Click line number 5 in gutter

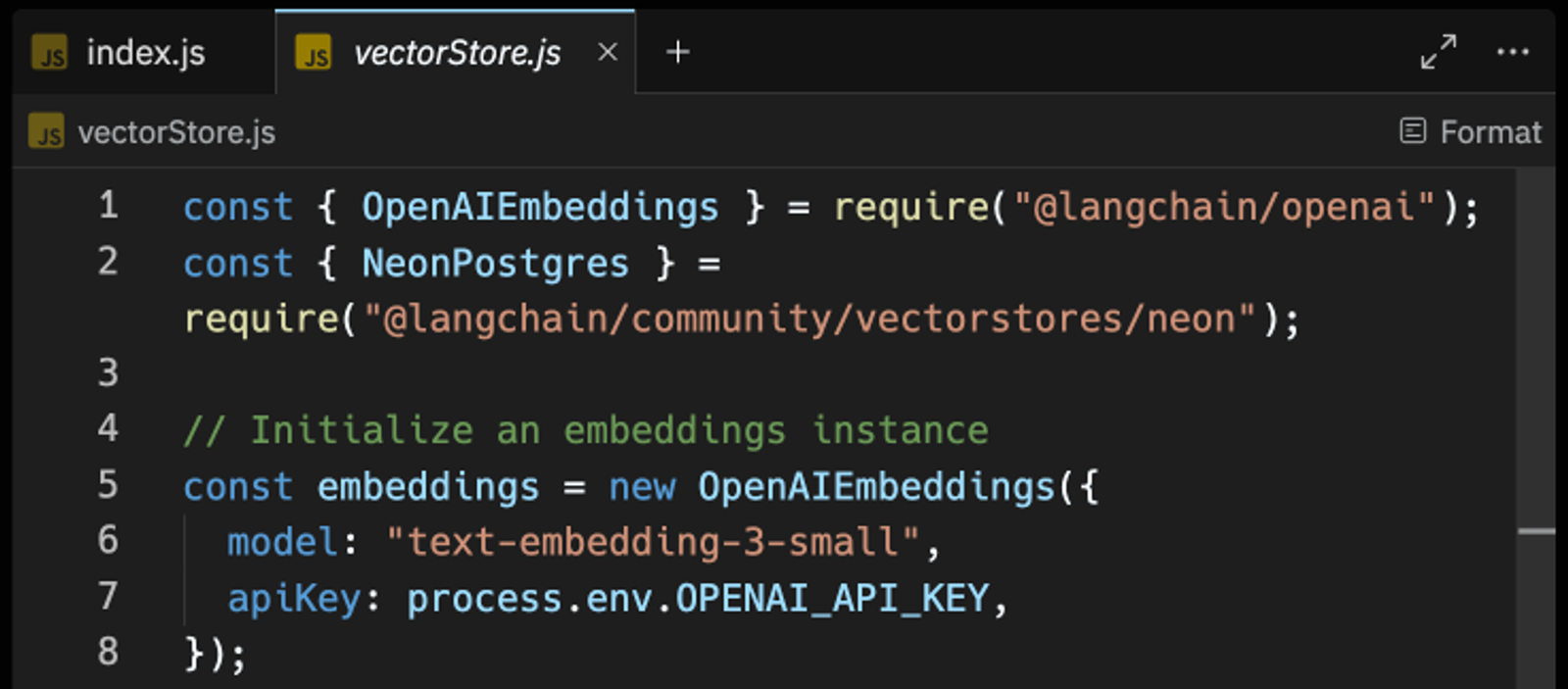pos(108,484)
